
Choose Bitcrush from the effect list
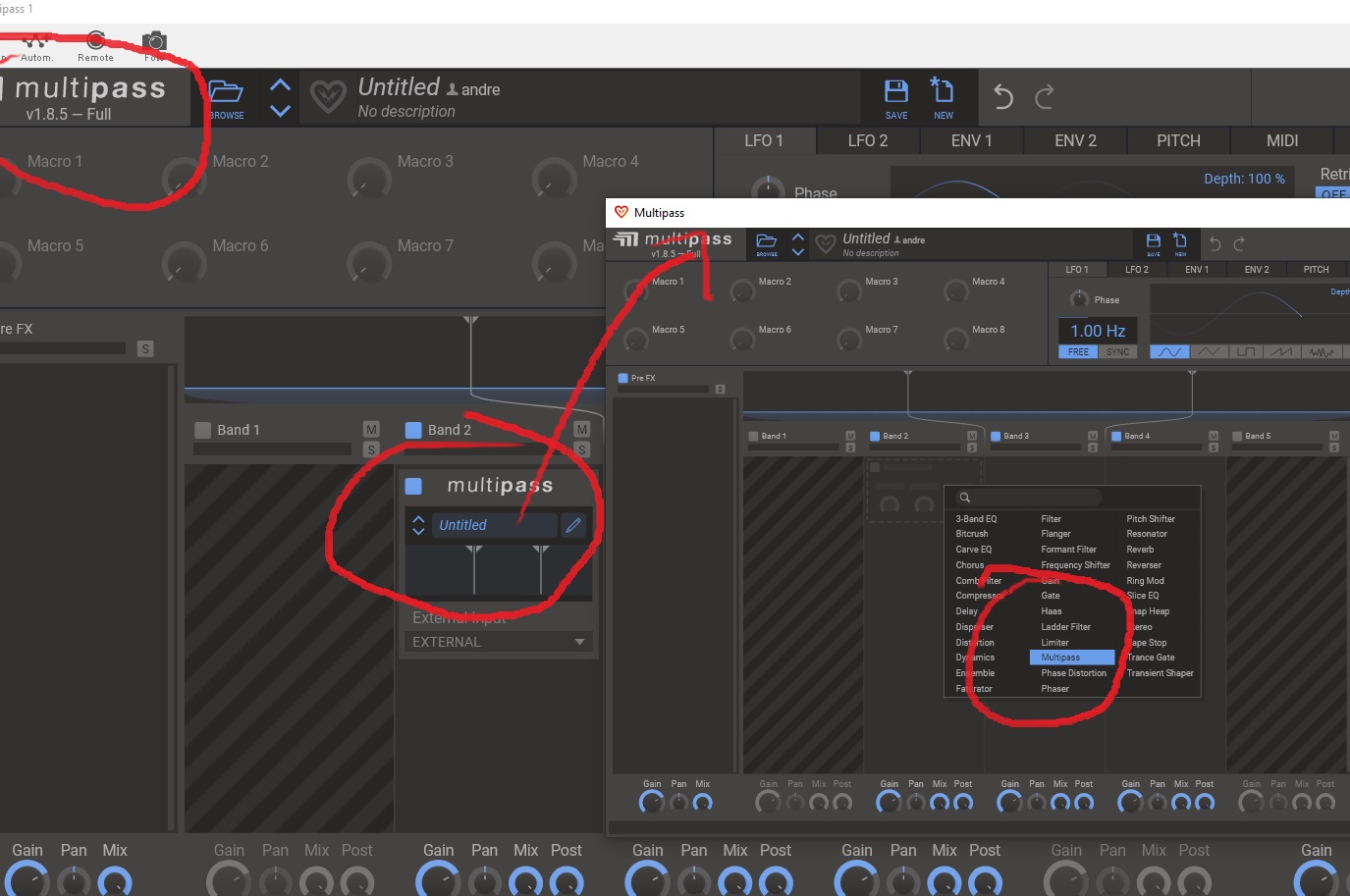pyautogui.click(x=972, y=534)
